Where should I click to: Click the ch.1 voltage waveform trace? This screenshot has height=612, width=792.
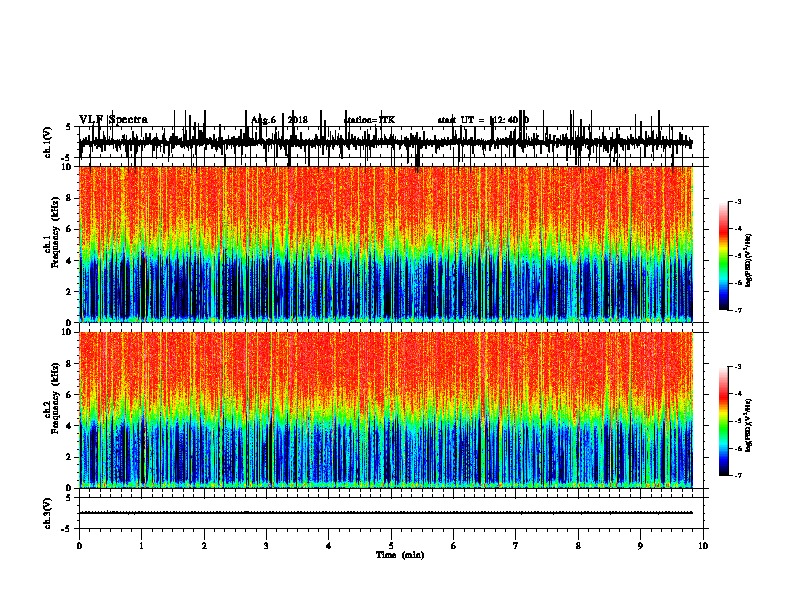tap(385, 141)
